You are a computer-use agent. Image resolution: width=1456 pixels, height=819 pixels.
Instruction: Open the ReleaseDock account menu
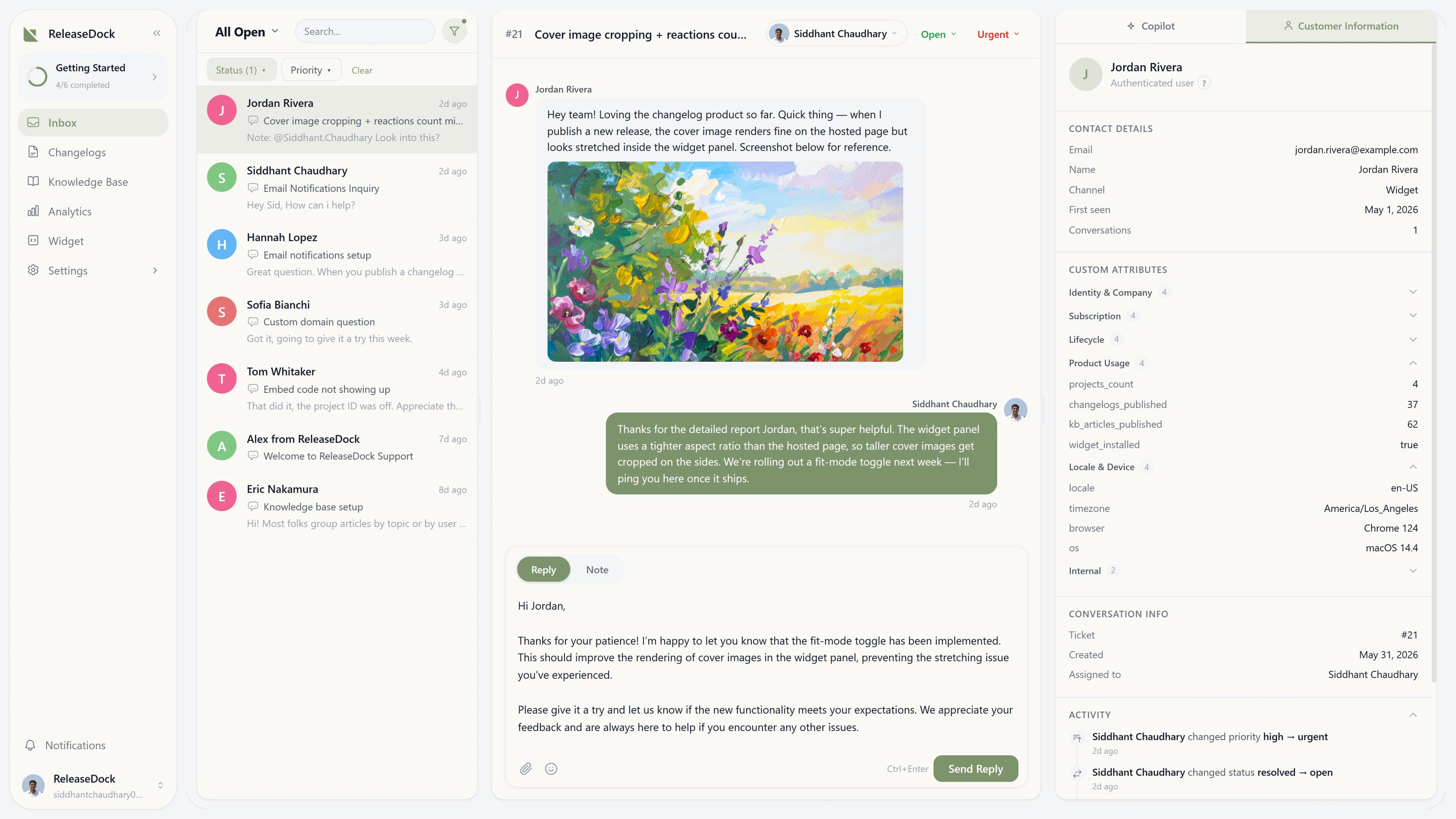[x=93, y=786]
